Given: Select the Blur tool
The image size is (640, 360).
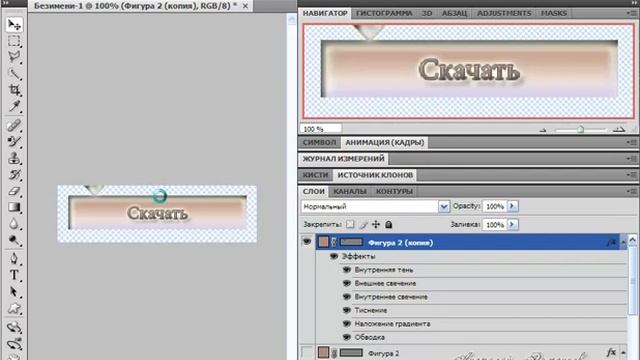Looking at the screenshot, I should (x=14, y=224).
